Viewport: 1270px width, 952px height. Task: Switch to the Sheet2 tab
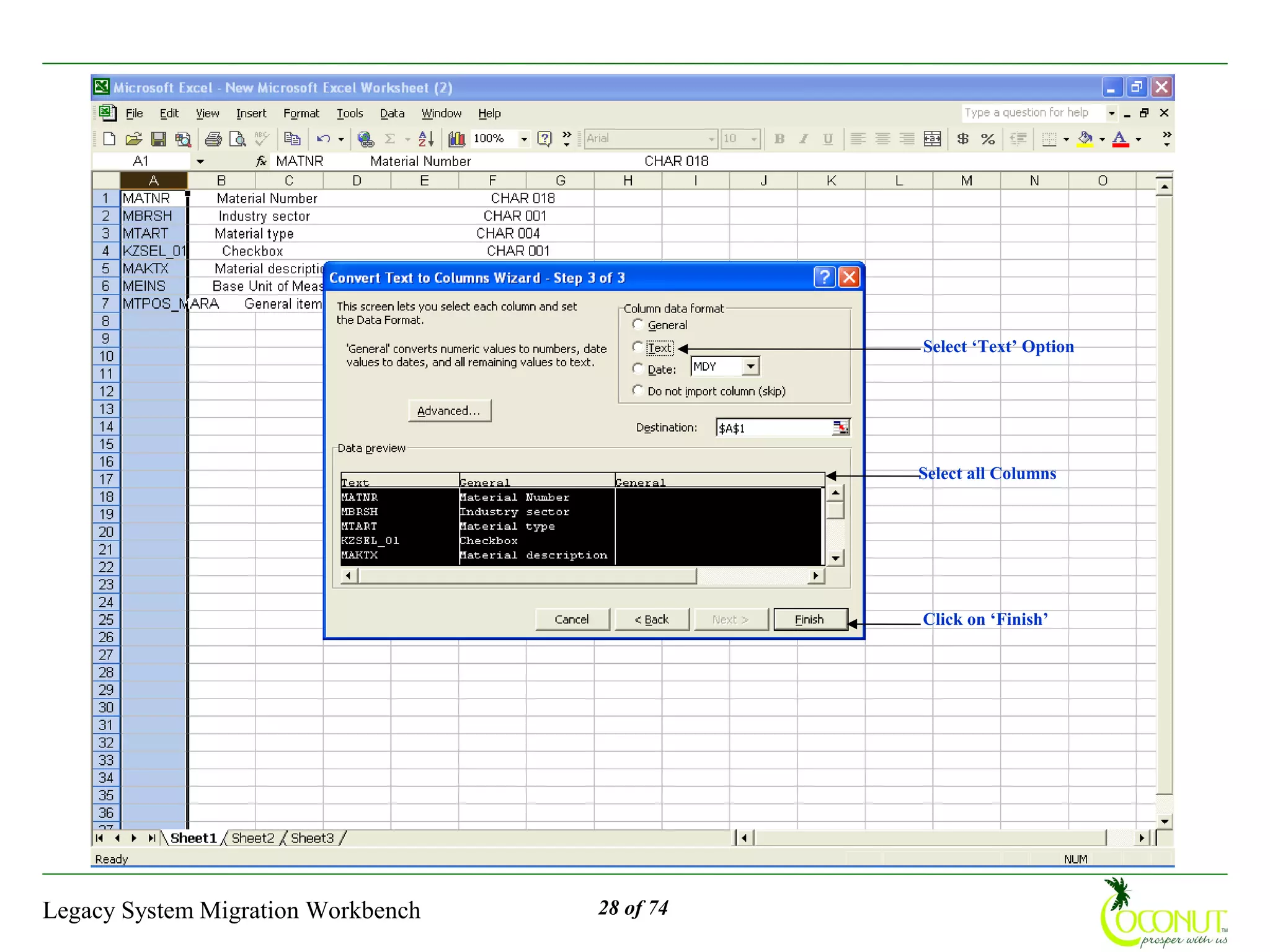[x=252, y=838]
